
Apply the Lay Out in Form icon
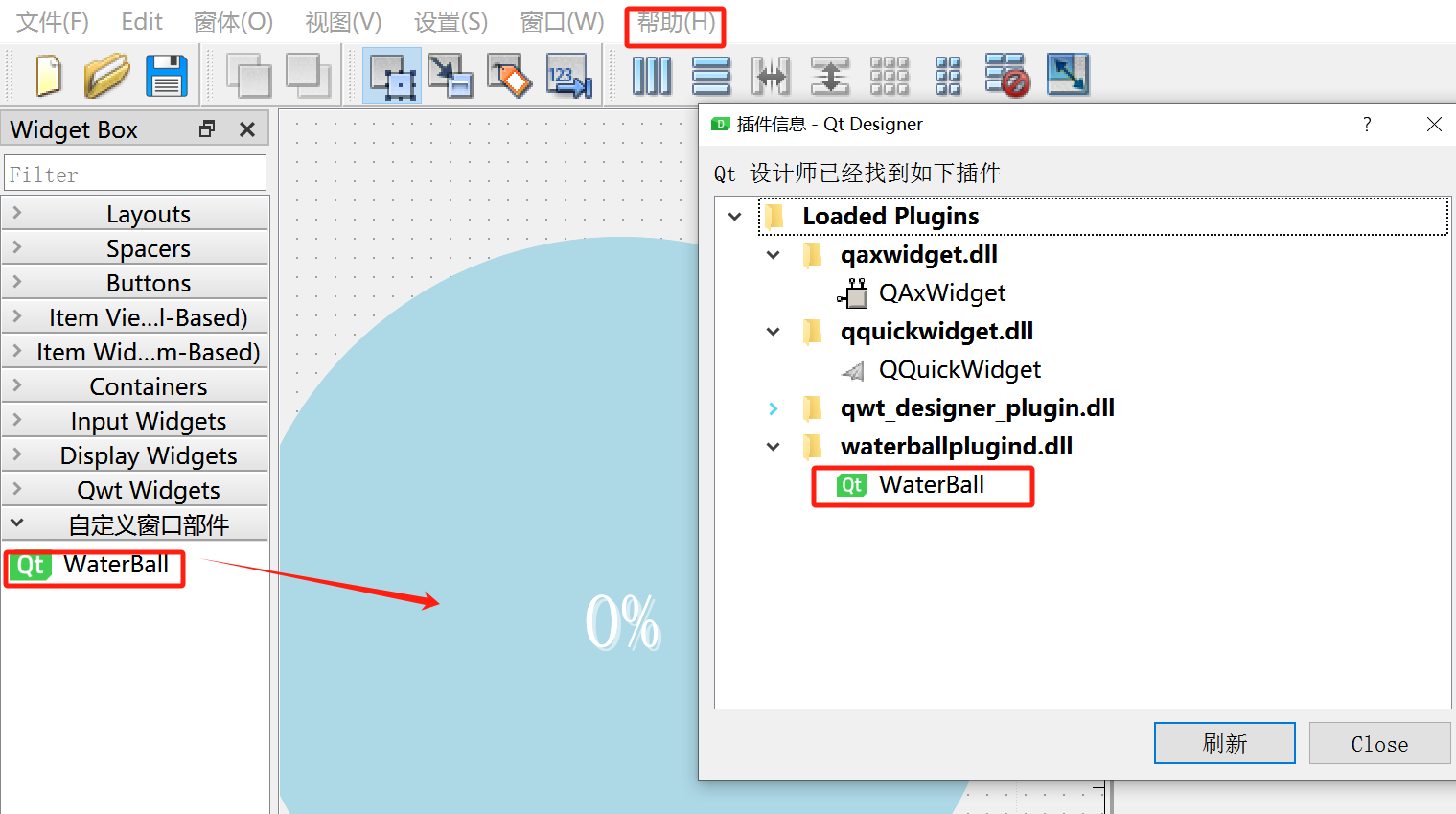[948, 76]
